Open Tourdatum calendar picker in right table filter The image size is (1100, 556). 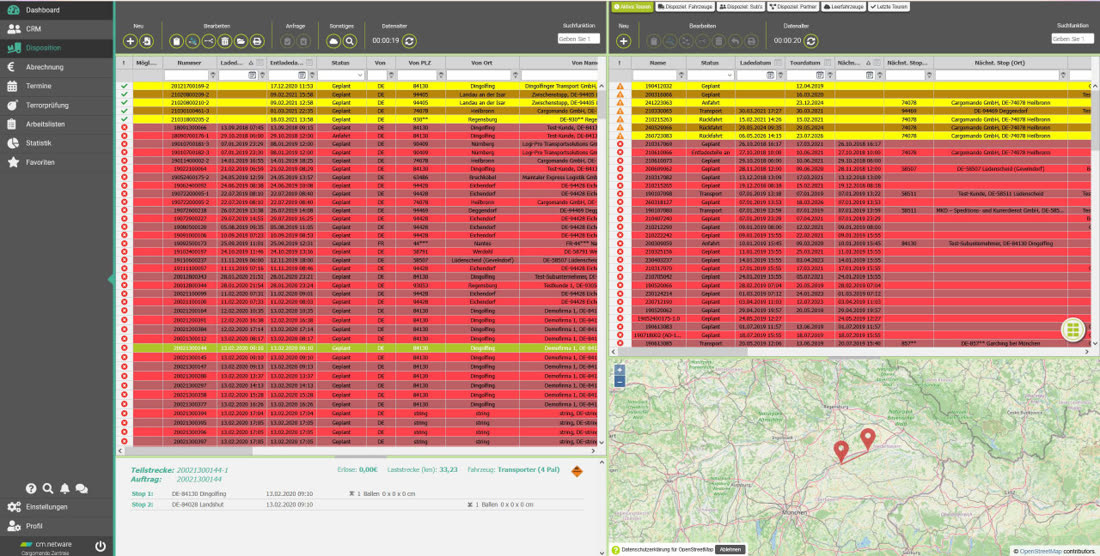(819, 75)
